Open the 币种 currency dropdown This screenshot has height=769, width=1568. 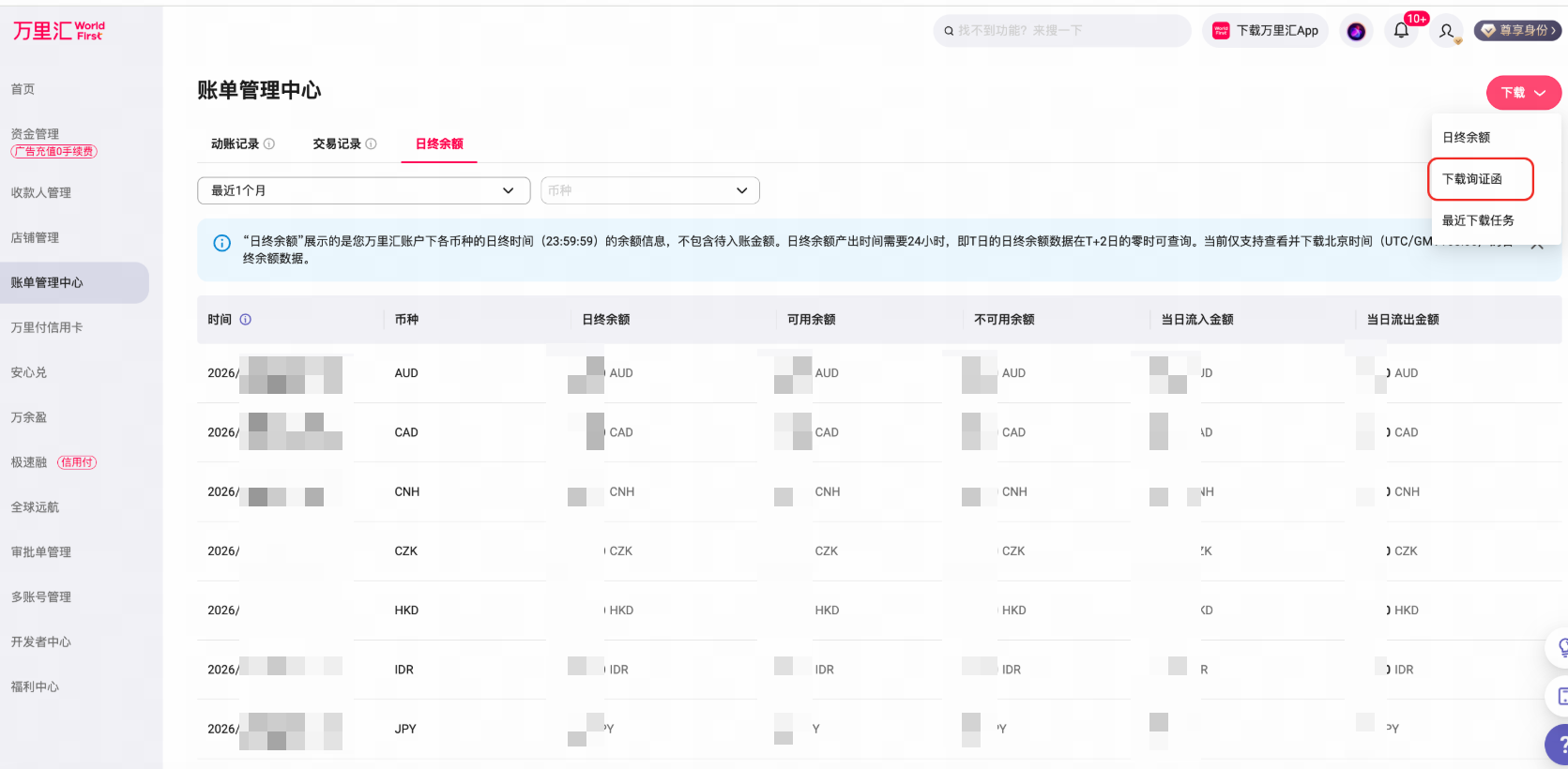click(649, 190)
